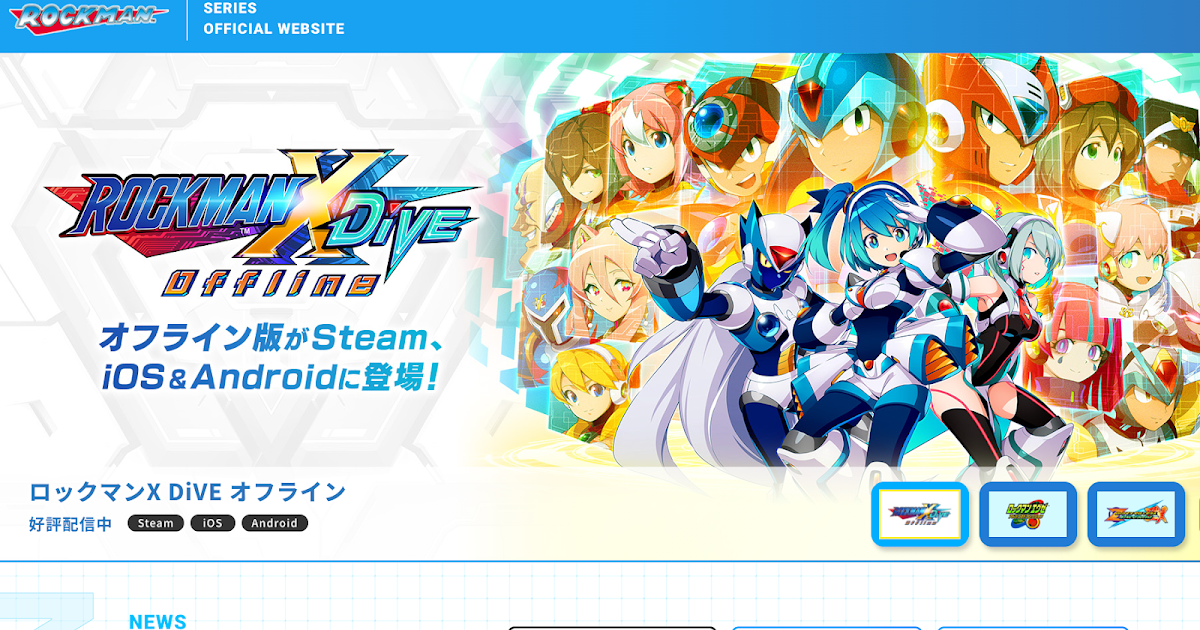Select the Rockman Zero/ZX collection carousel thumbnail
This screenshot has width=1200, height=630.
point(1136,514)
